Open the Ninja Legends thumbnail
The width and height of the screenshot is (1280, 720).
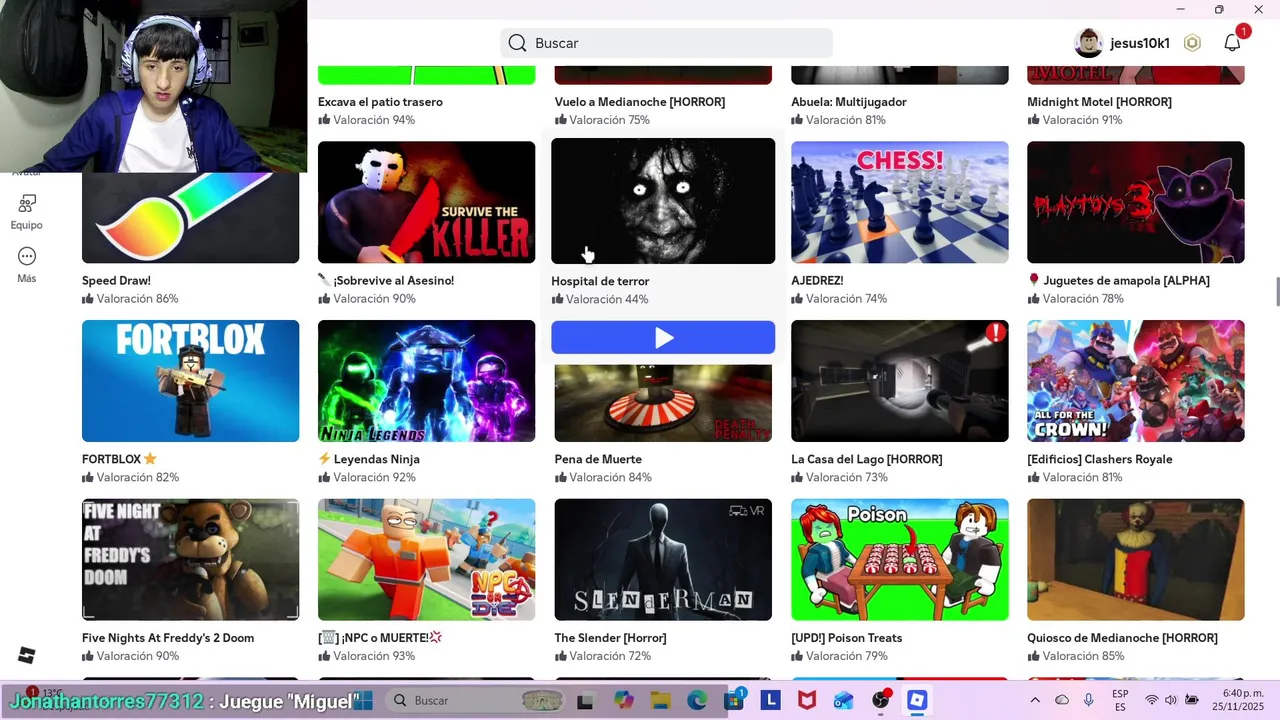click(426, 381)
